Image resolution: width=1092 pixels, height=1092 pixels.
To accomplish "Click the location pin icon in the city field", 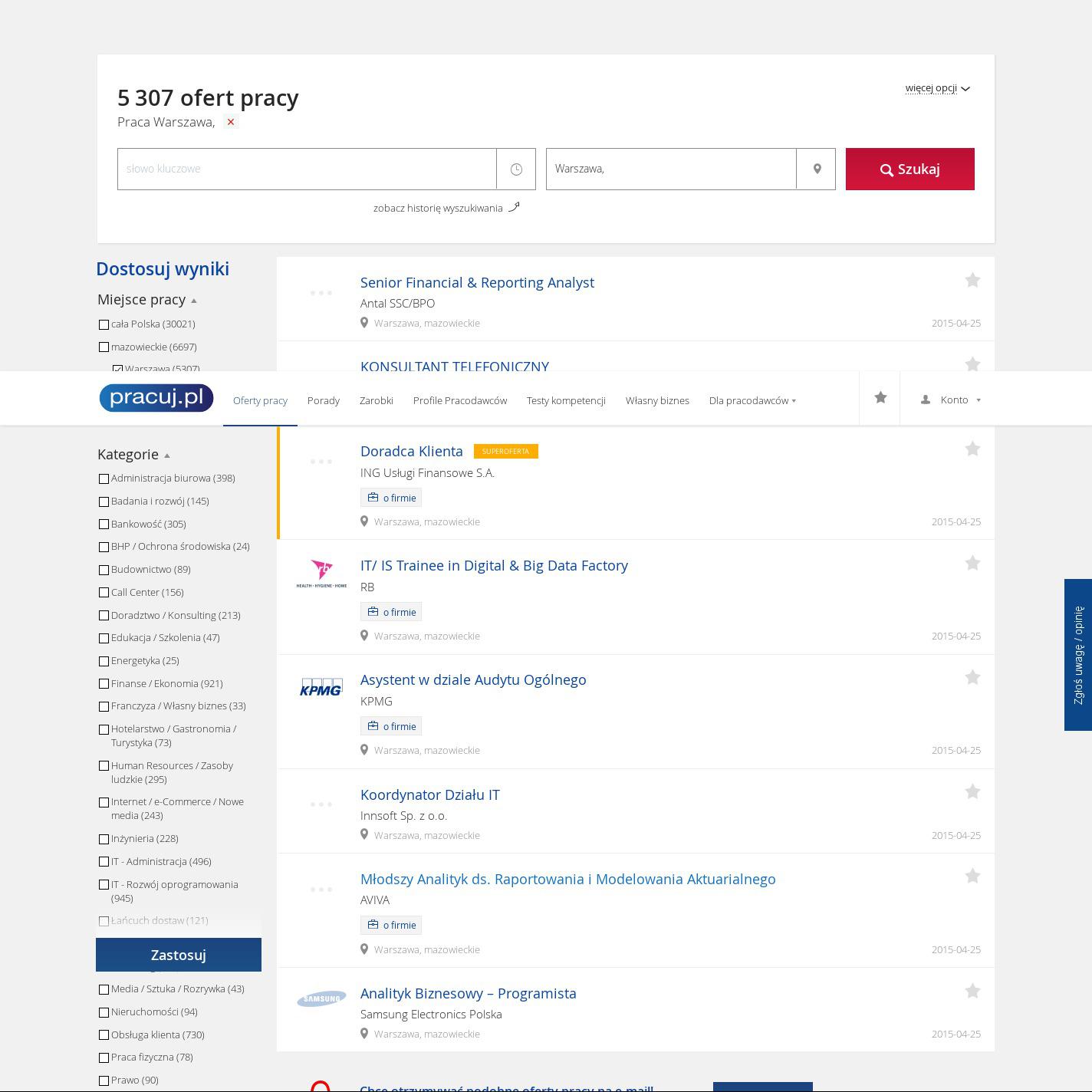I will 817,169.
